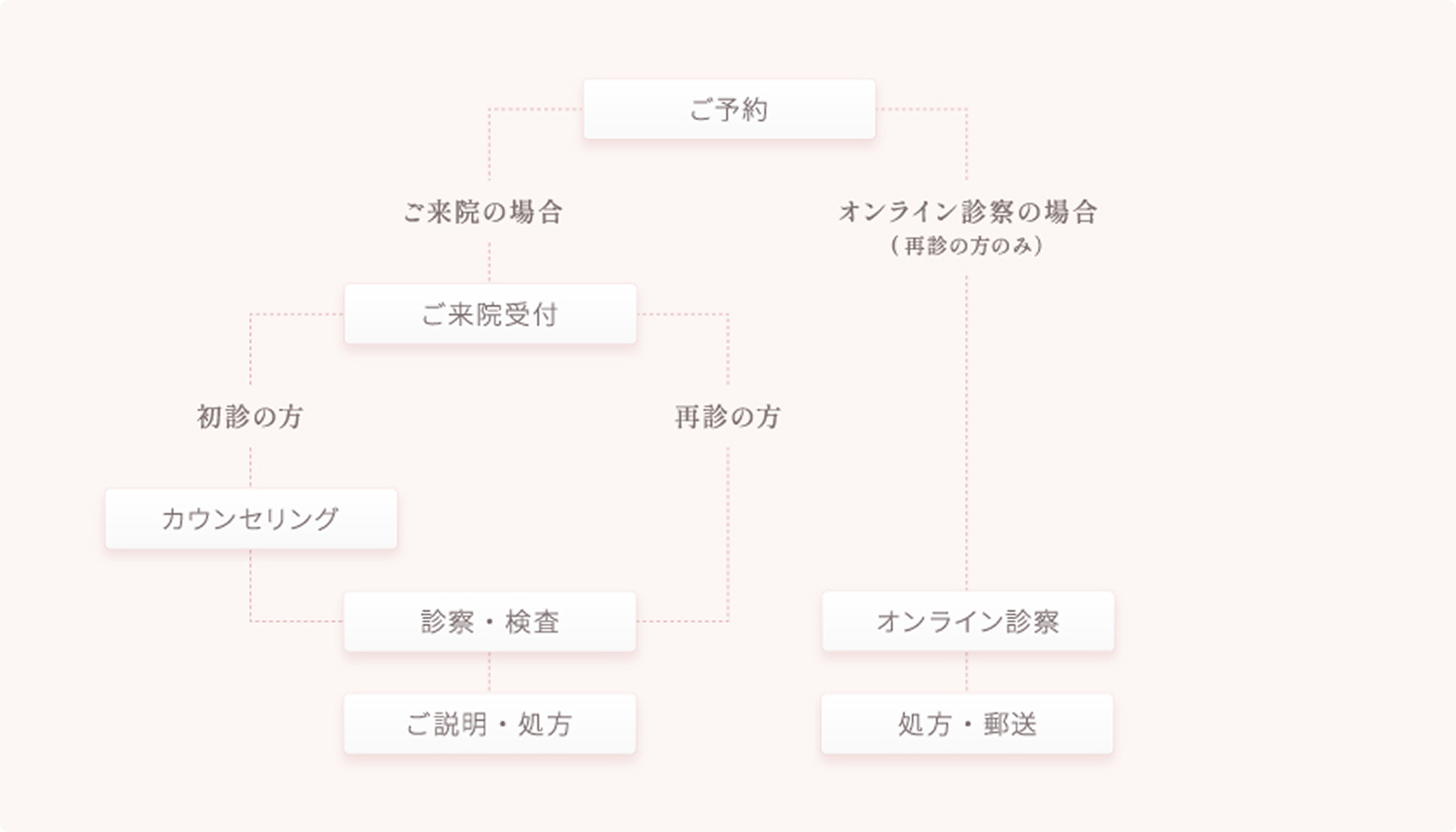Image resolution: width=1456 pixels, height=832 pixels.
Task: Select the 診察・検査 box
Action: click(x=490, y=621)
